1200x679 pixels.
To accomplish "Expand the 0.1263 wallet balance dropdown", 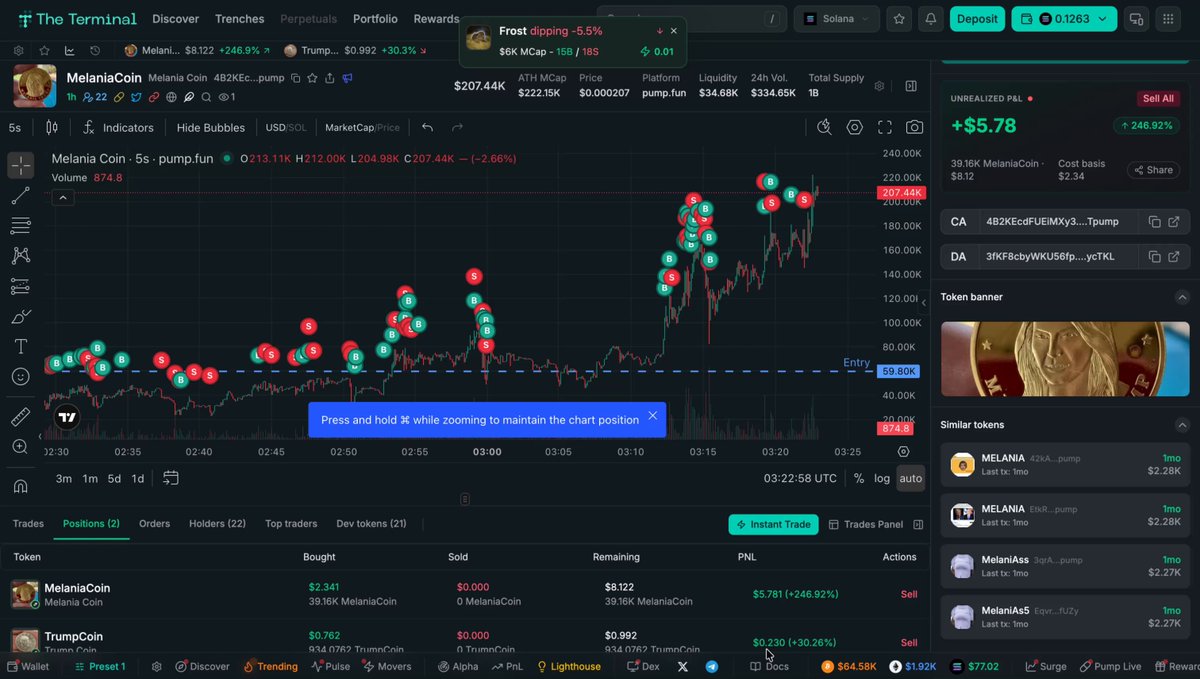I will 1064,19.
